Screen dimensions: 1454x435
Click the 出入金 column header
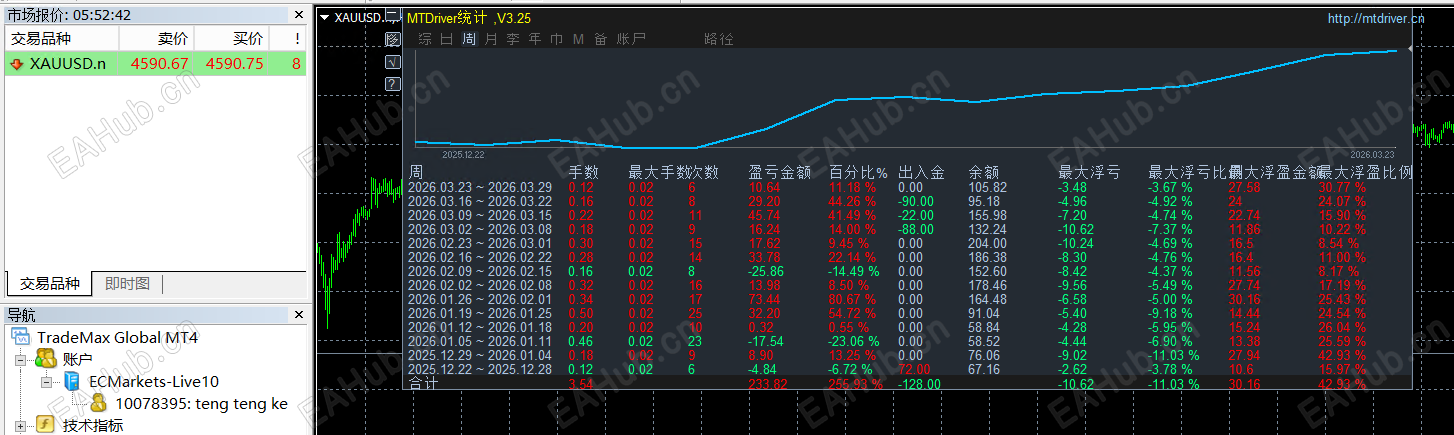921,173
